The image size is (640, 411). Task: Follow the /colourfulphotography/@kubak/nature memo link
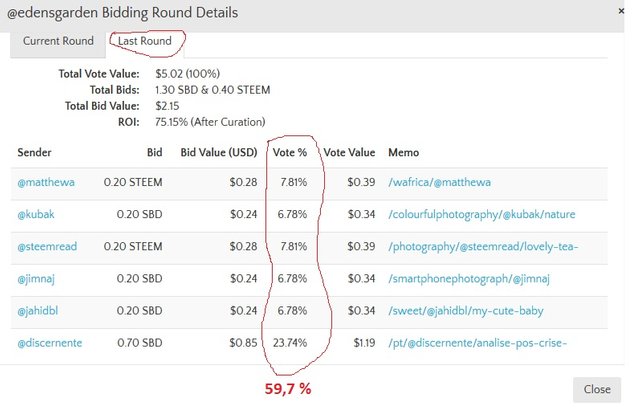tap(481, 214)
